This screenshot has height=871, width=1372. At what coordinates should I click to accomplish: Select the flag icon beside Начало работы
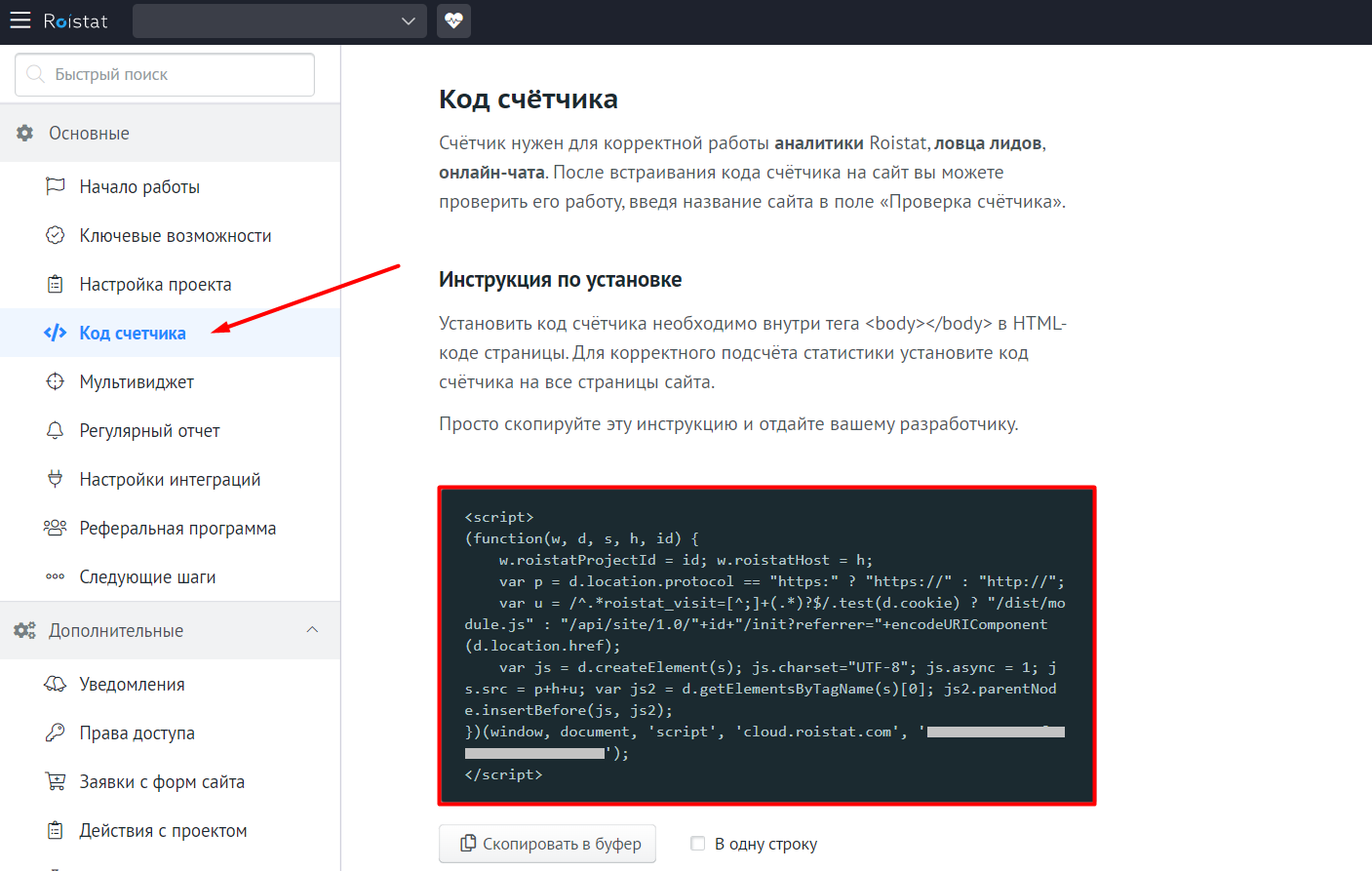coord(57,186)
